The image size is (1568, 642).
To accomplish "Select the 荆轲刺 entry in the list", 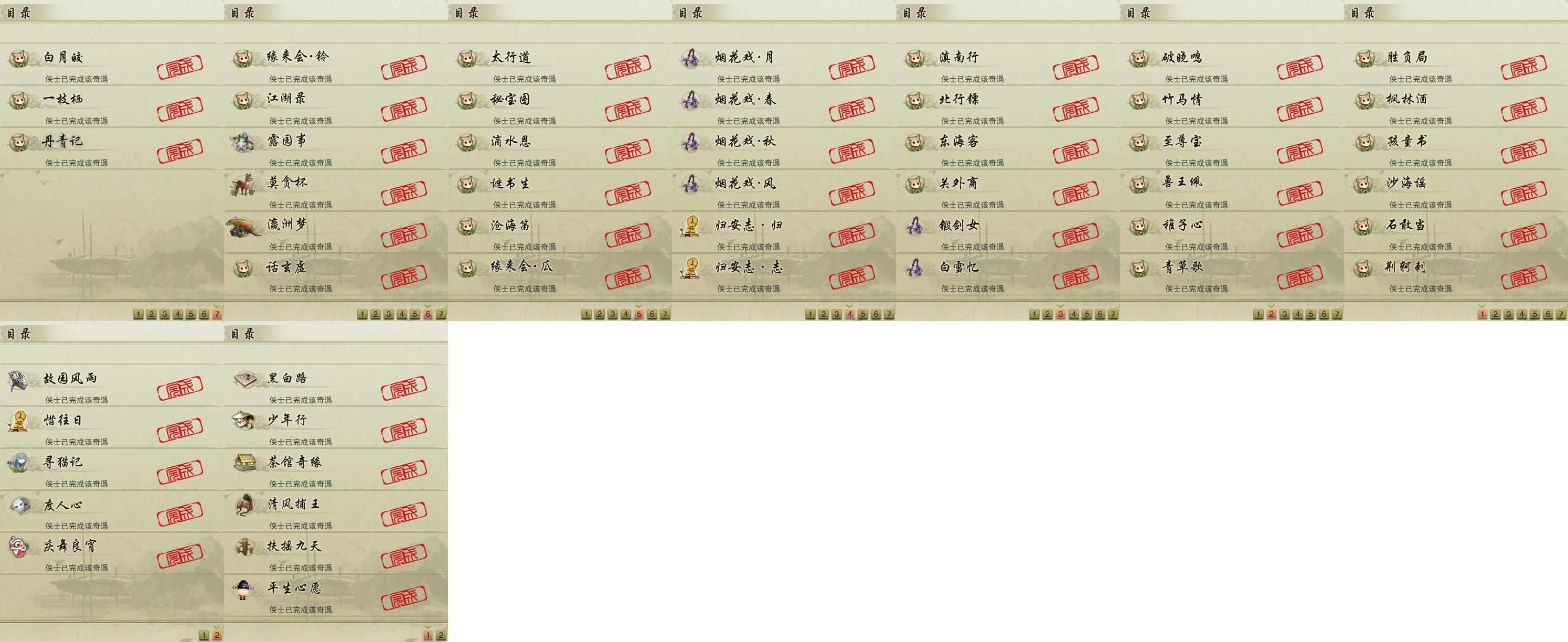I will [x=1456, y=274].
